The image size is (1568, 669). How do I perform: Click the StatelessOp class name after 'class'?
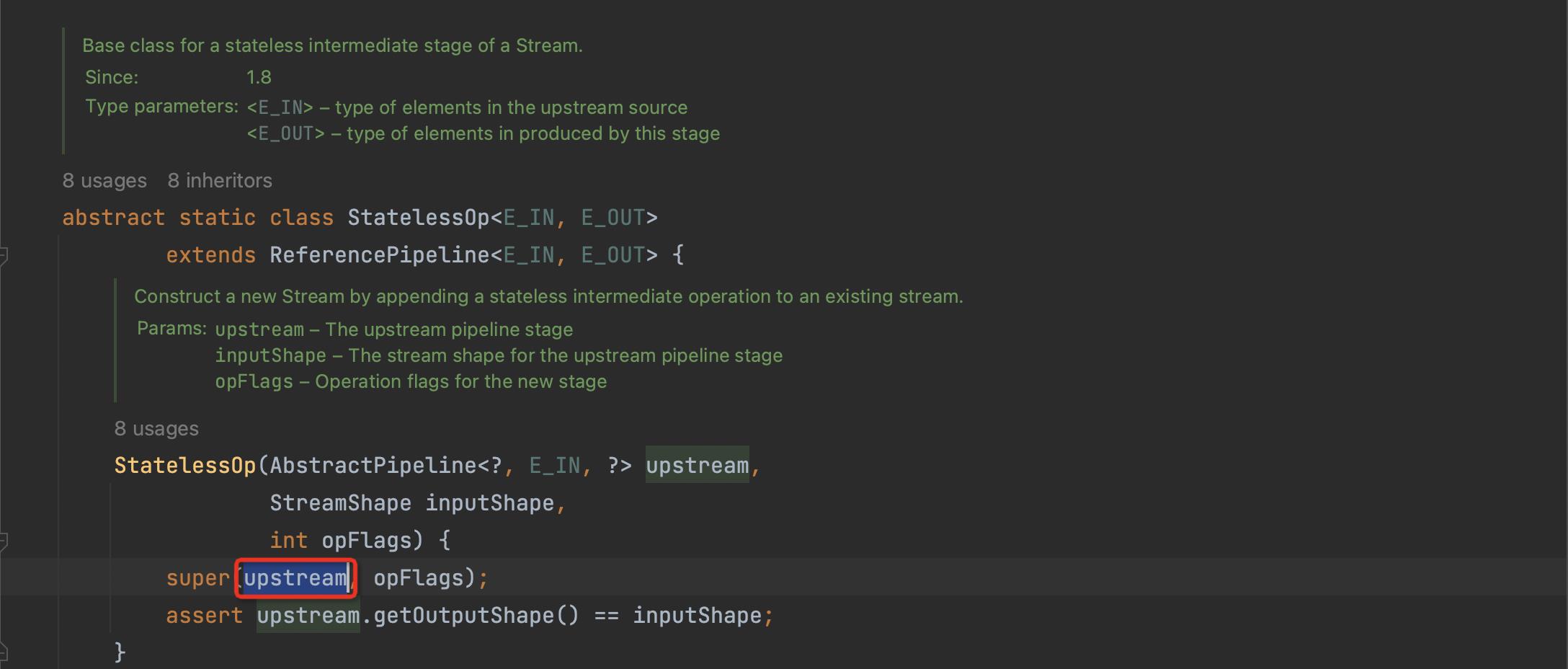[x=418, y=218]
